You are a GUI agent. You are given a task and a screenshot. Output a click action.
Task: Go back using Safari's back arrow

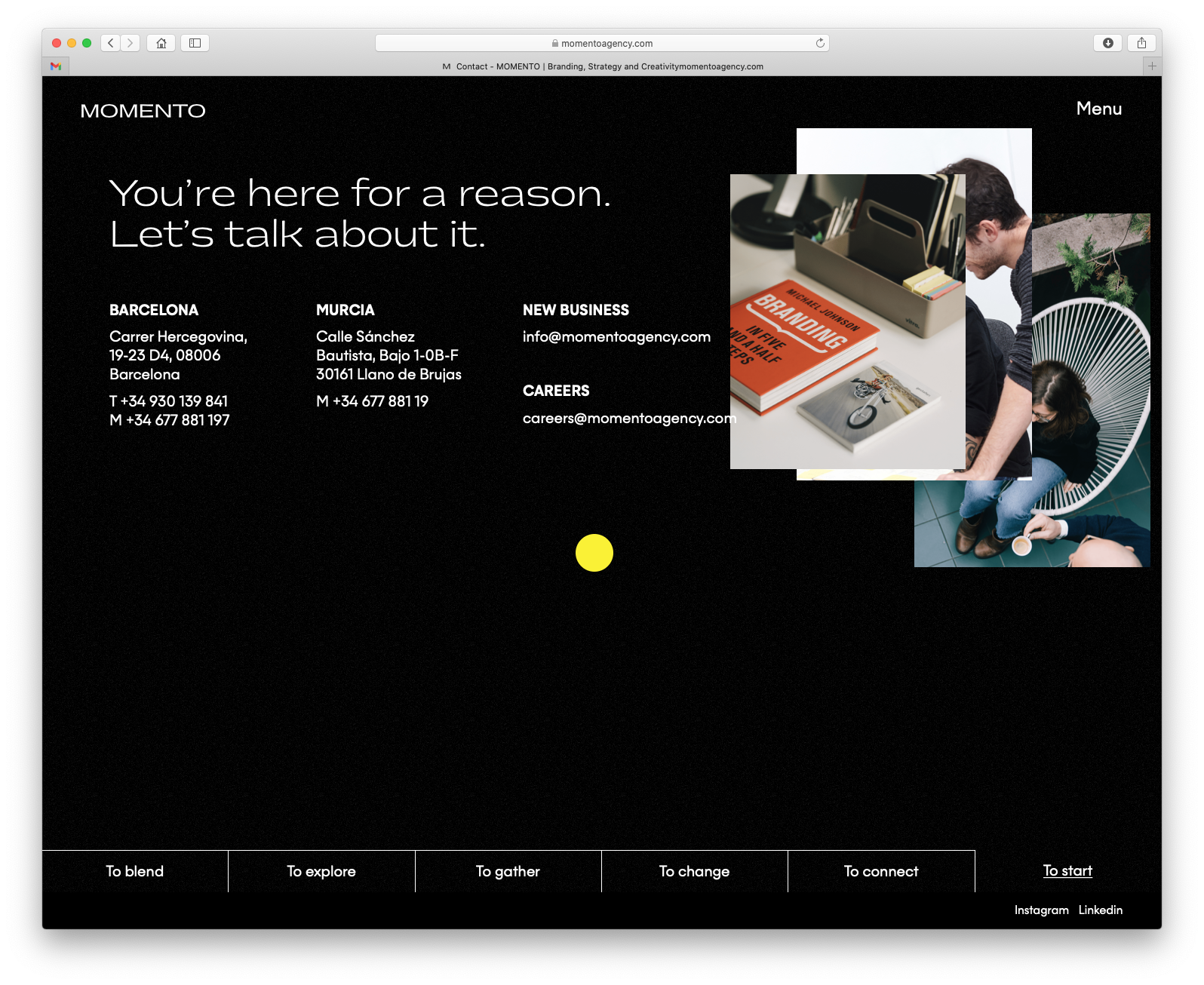pos(111,43)
